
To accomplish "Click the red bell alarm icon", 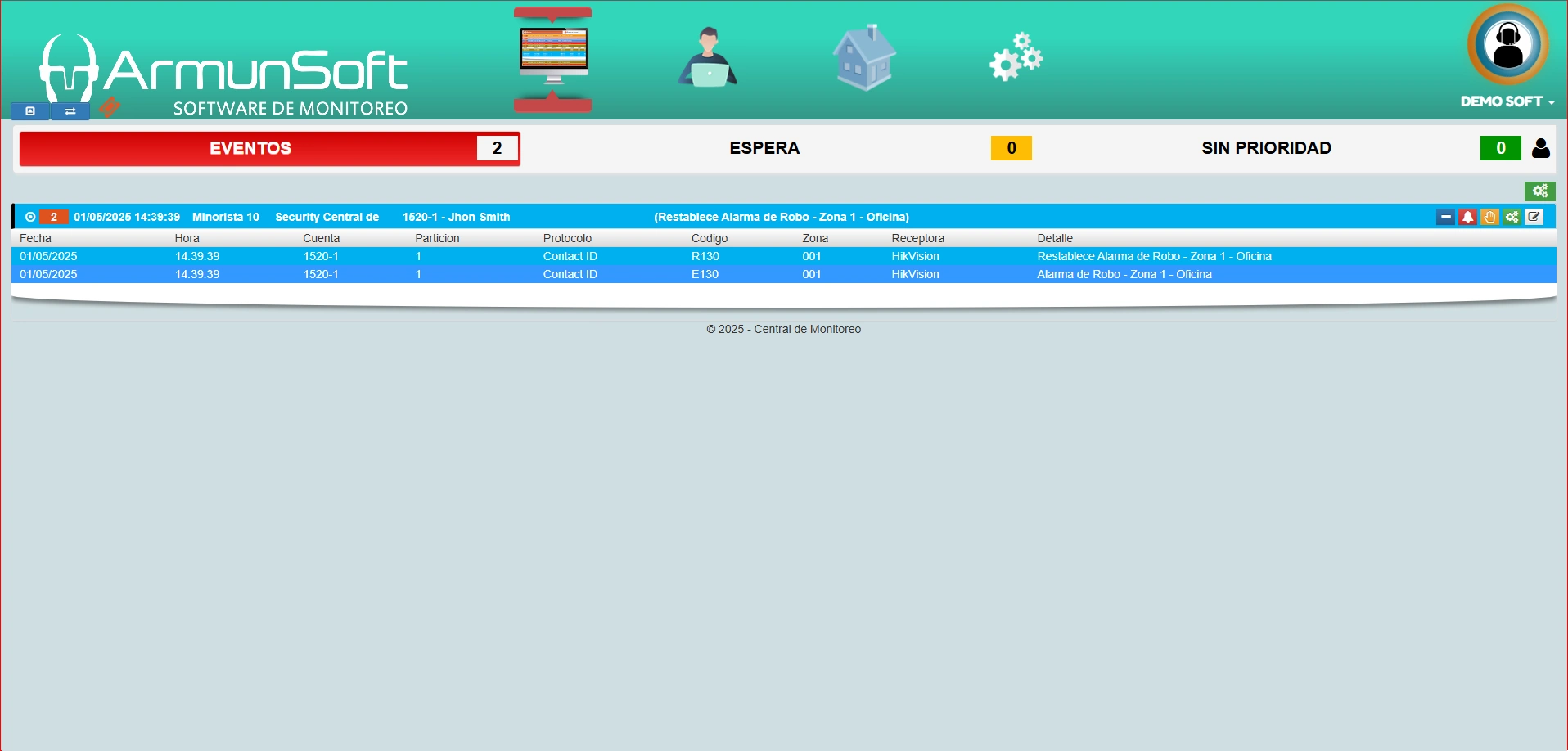I will pos(1467,217).
